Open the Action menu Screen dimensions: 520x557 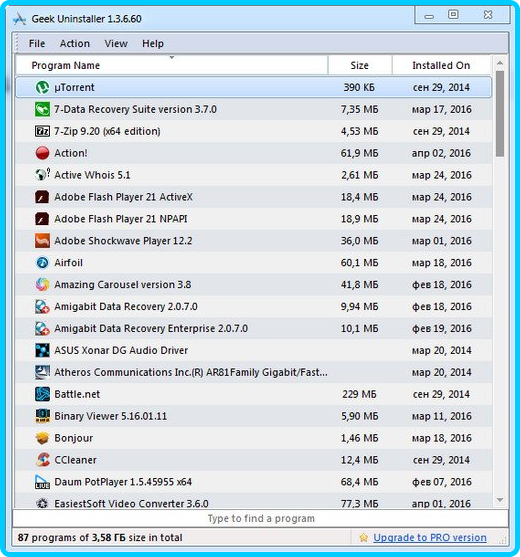tap(75, 44)
